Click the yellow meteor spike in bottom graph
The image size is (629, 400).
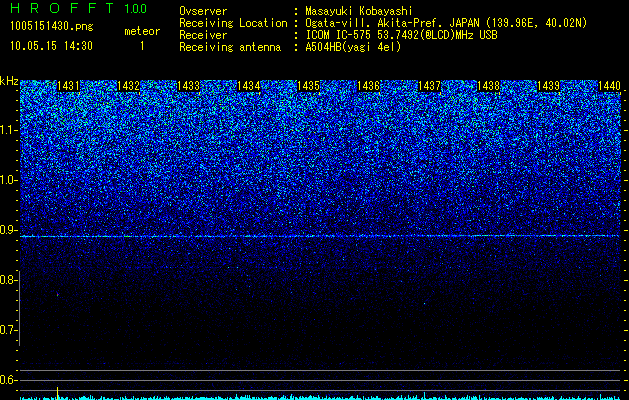click(57, 392)
